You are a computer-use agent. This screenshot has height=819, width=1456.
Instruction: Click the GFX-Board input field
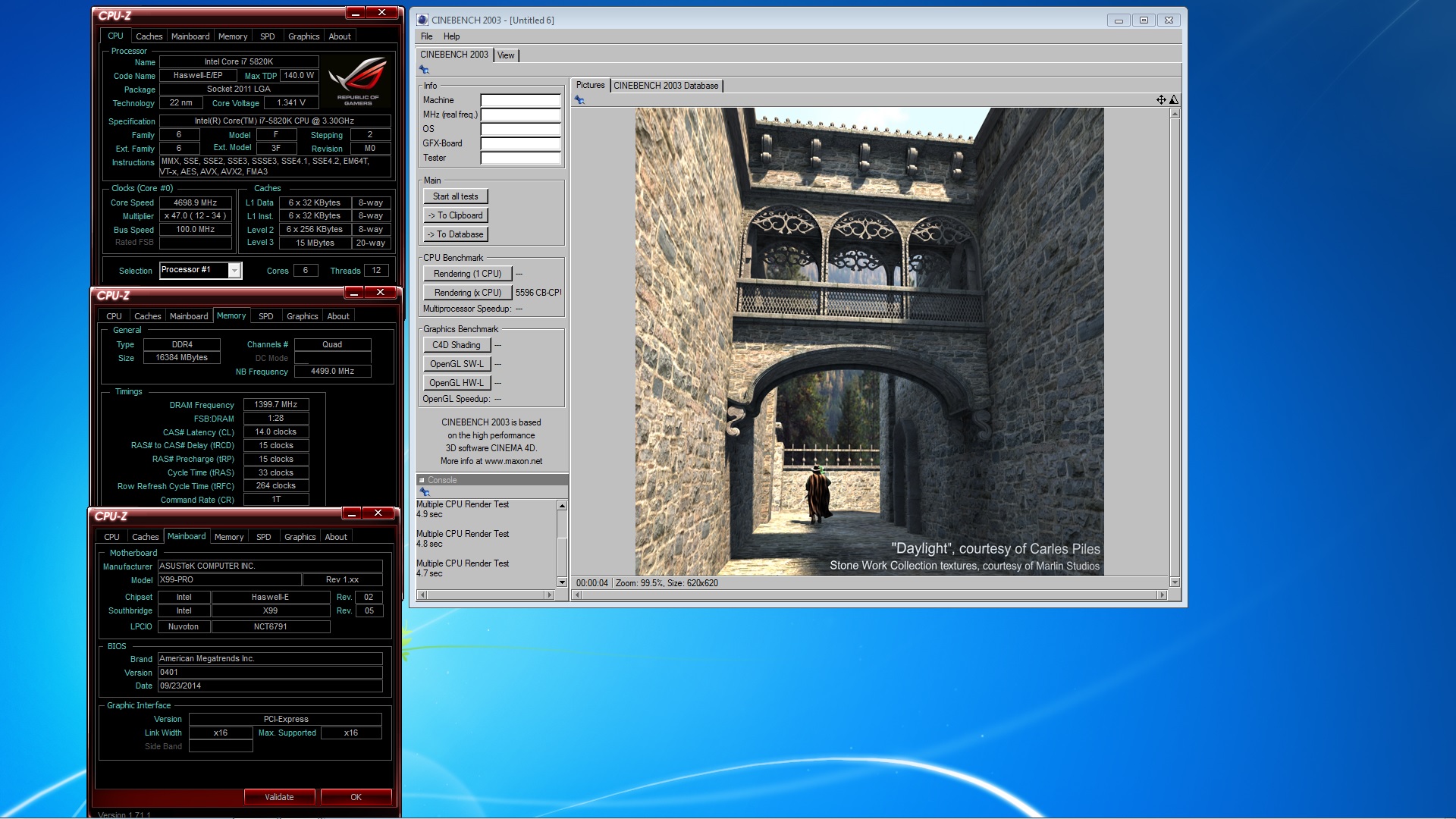[521, 143]
